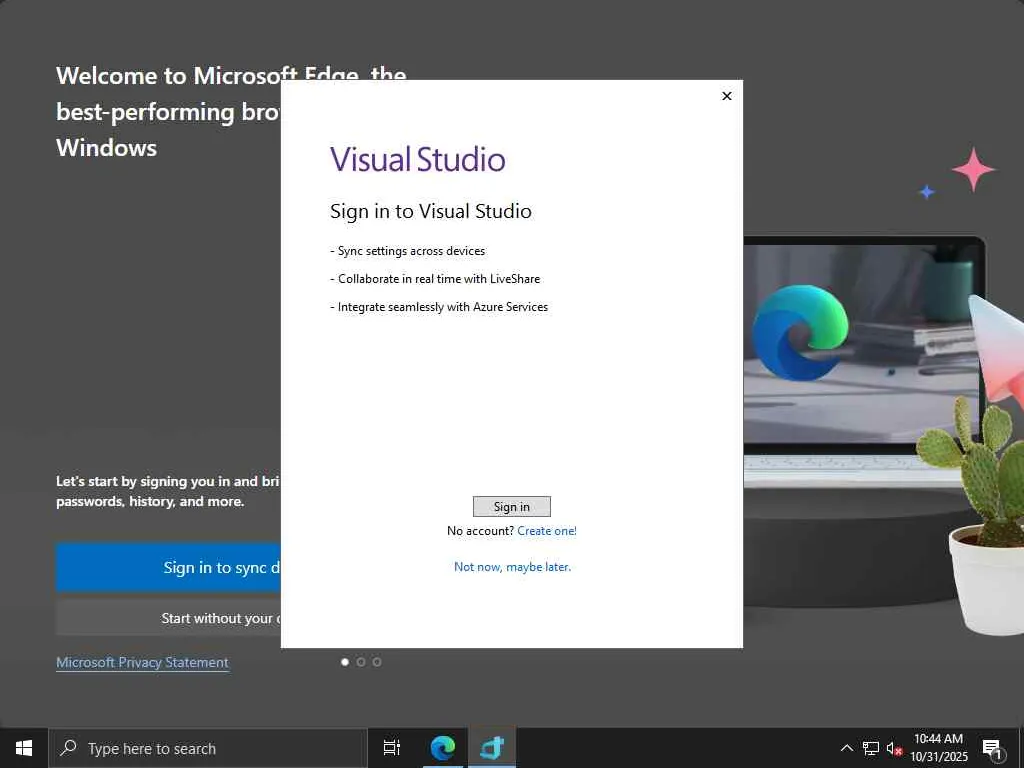Image resolution: width=1024 pixels, height=768 pixels.
Task: Focus the 'Type here to search' box
Action: click(x=208, y=748)
